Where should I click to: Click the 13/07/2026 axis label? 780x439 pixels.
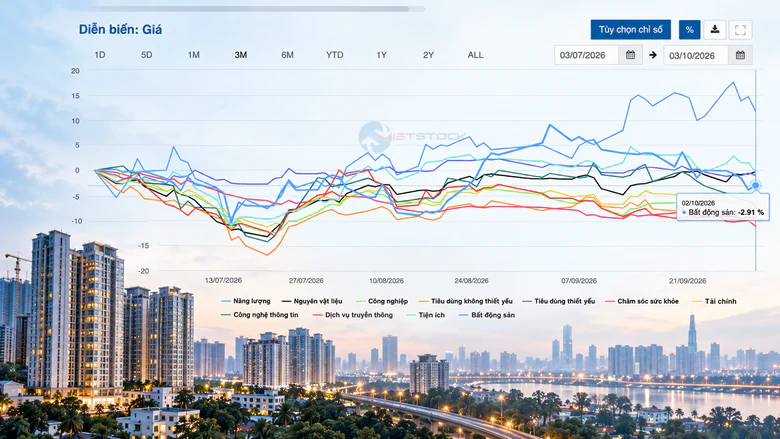pyautogui.click(x=223, y=281)
